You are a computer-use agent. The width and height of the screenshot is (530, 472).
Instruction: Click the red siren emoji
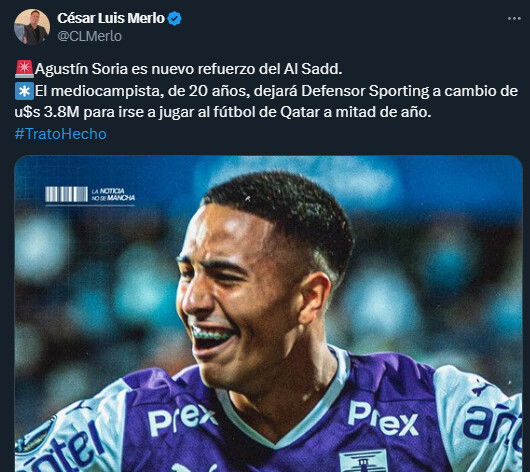[x=24, y=69]
